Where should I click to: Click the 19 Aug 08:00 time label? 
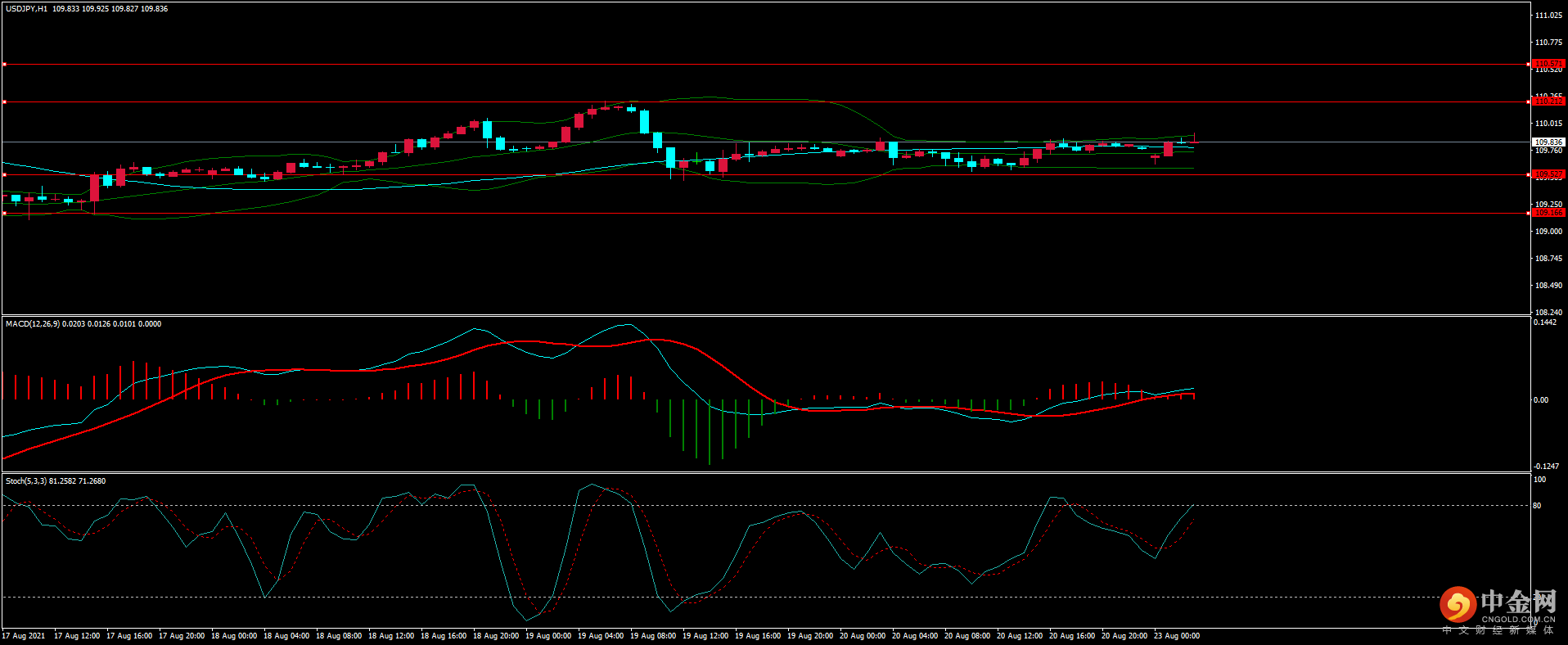pos(653,636)
